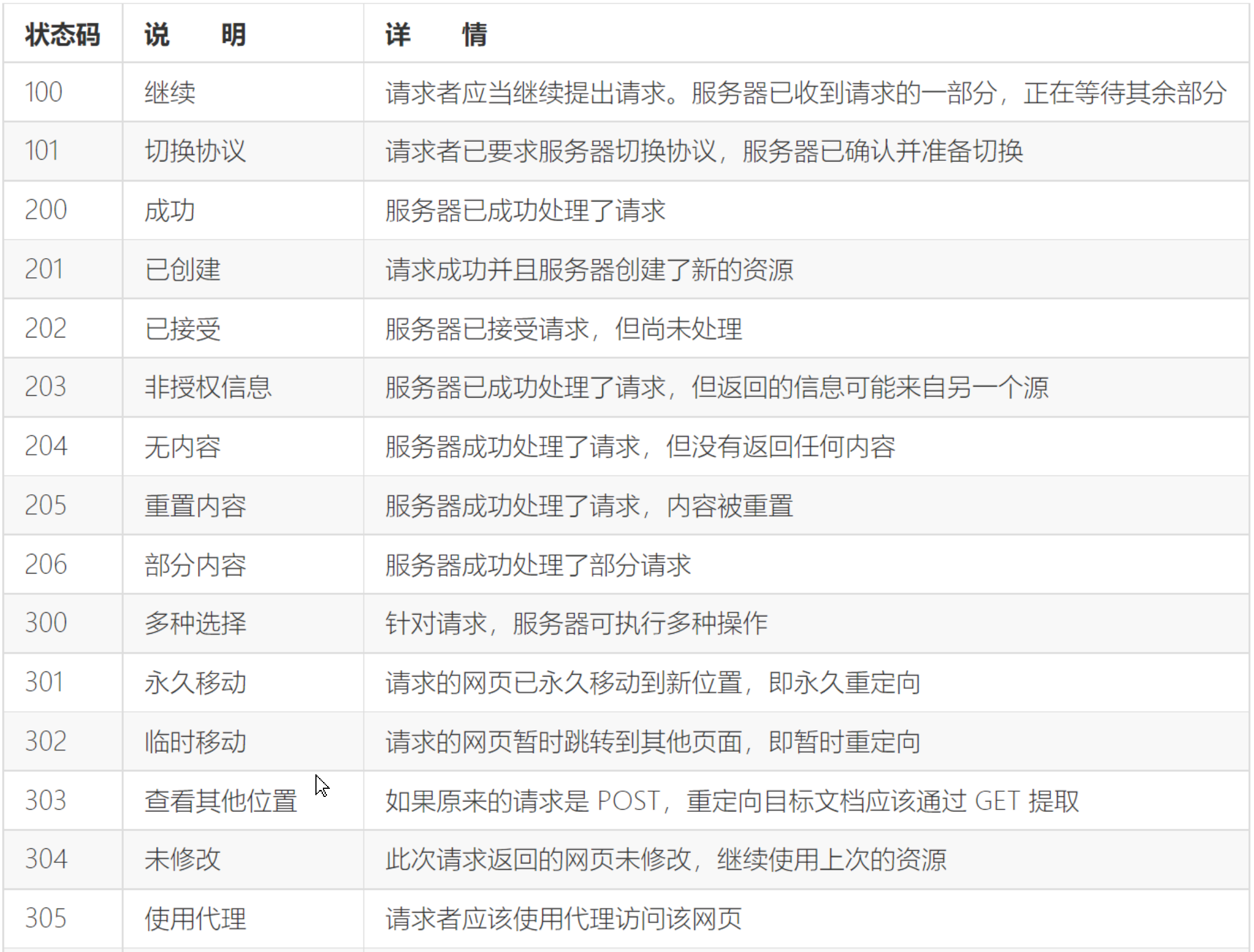Image resolution: width=1254 pixels, height=952 pixels.
Task: Select status code 100 cell
Action: point(44,93)
